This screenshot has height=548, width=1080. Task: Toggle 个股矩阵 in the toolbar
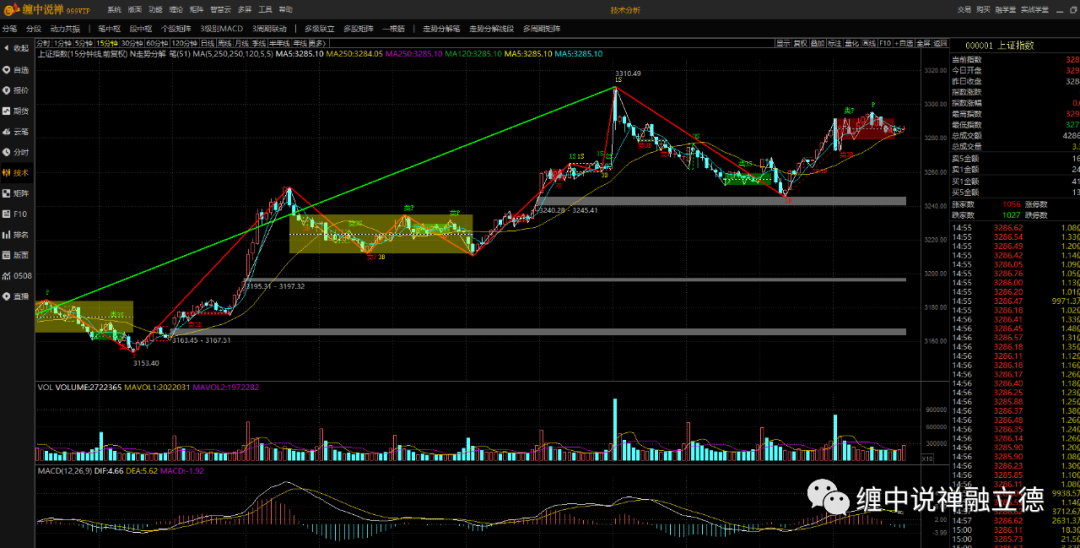[176, 29]
